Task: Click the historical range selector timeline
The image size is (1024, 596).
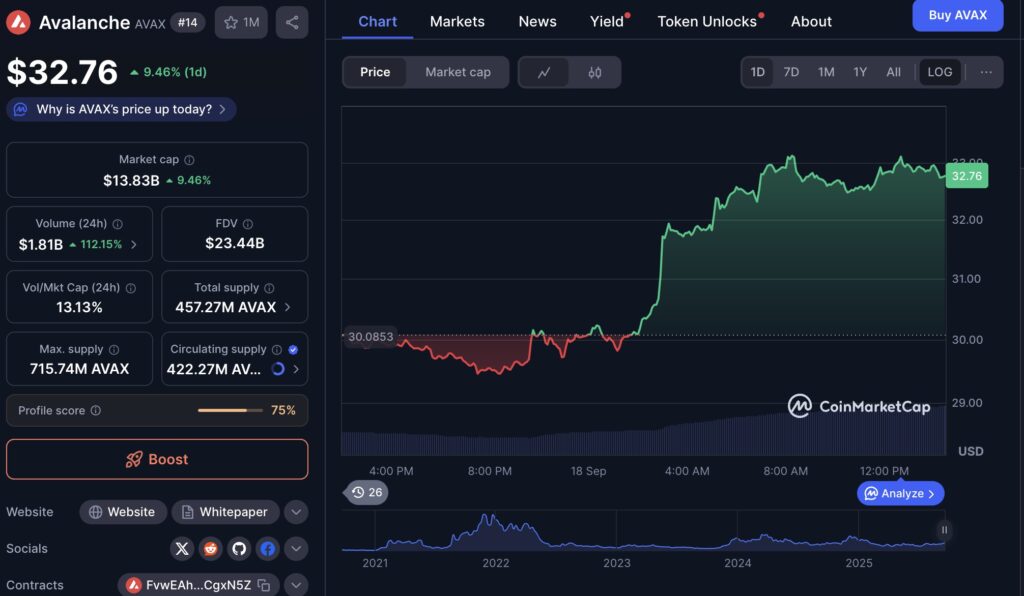Action: 643,532
